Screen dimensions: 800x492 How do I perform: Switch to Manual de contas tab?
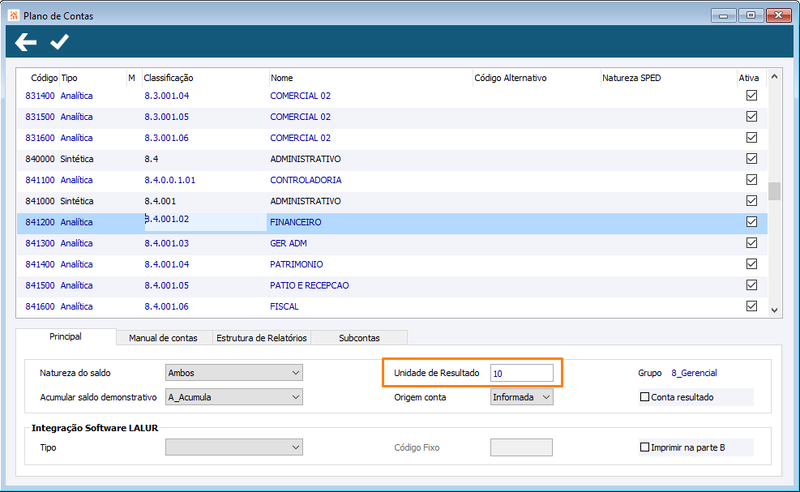point(163,338)
